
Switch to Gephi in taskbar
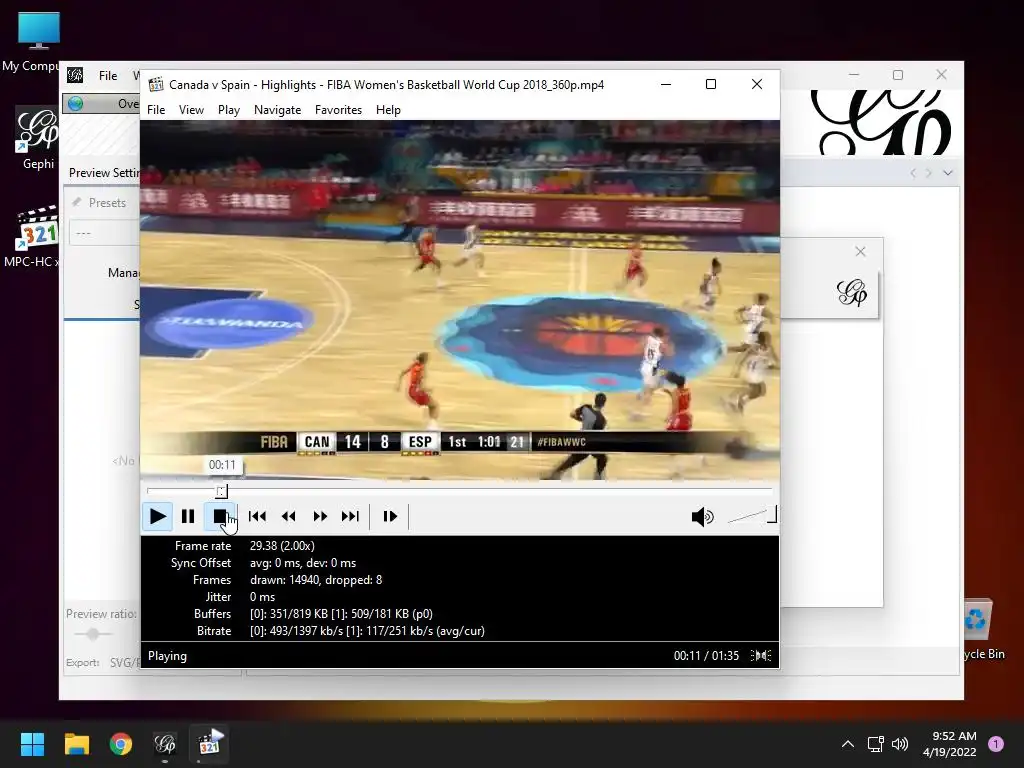click(165, 744)
